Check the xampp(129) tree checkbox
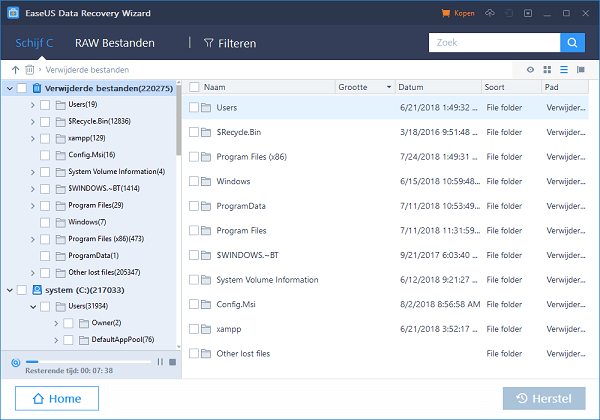 (45, 138)
